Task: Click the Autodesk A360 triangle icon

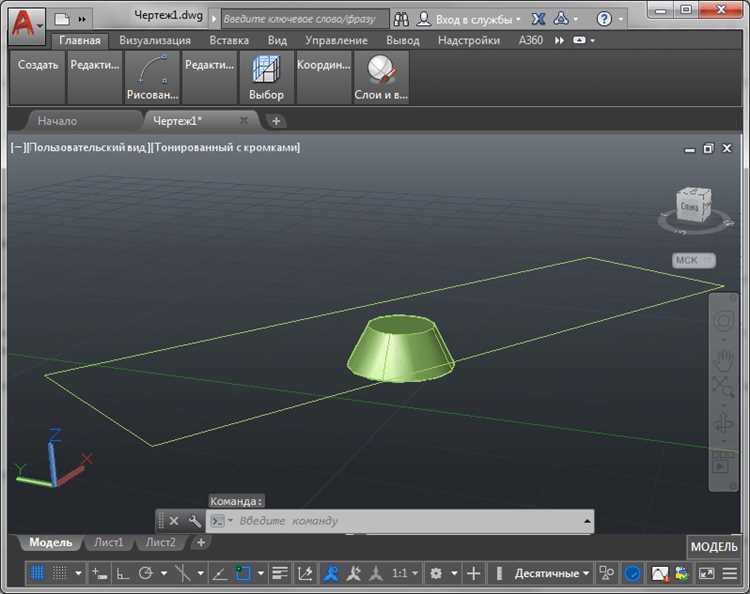Action: point(561,19)
